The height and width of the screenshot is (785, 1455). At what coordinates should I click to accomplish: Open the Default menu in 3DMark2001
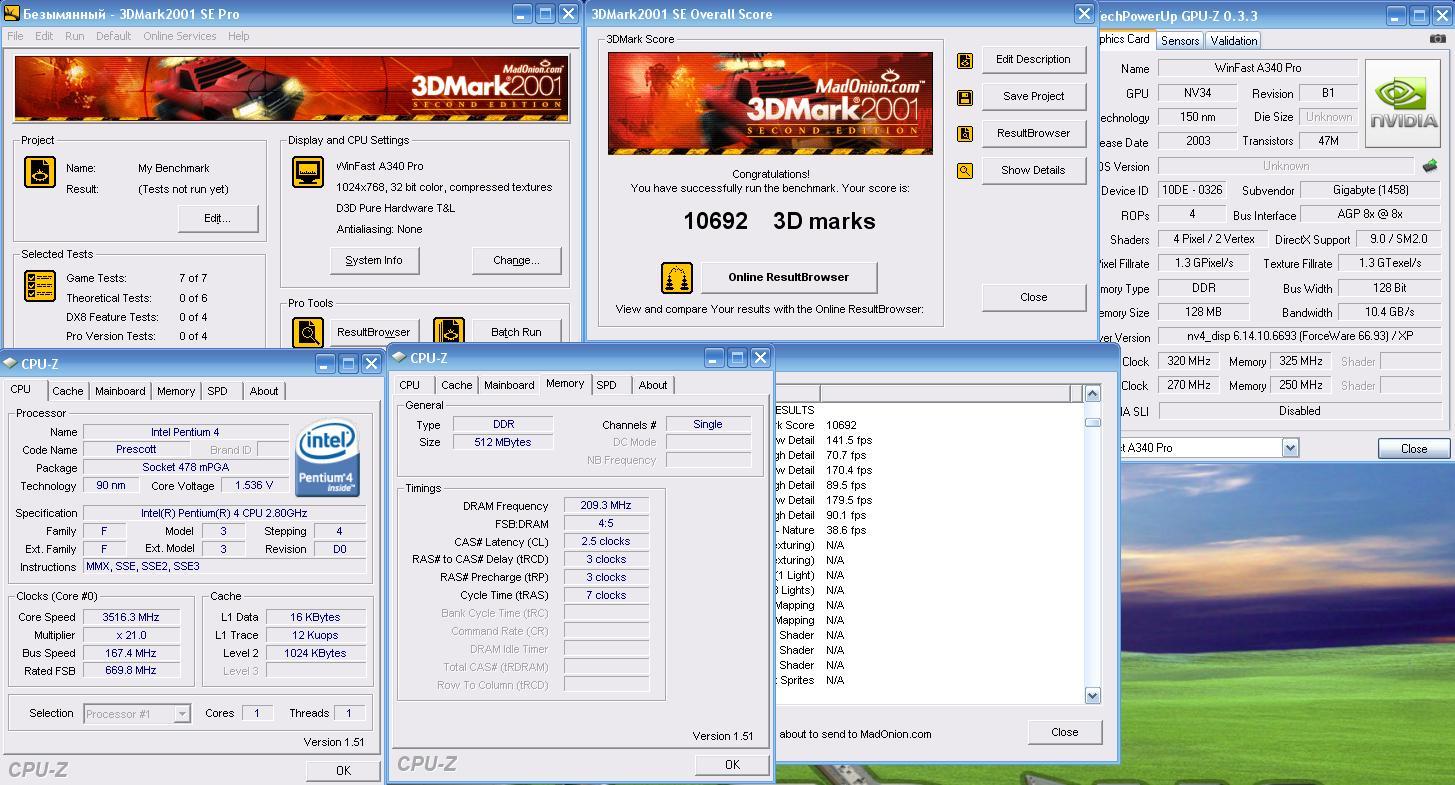(x=113, y=36)
